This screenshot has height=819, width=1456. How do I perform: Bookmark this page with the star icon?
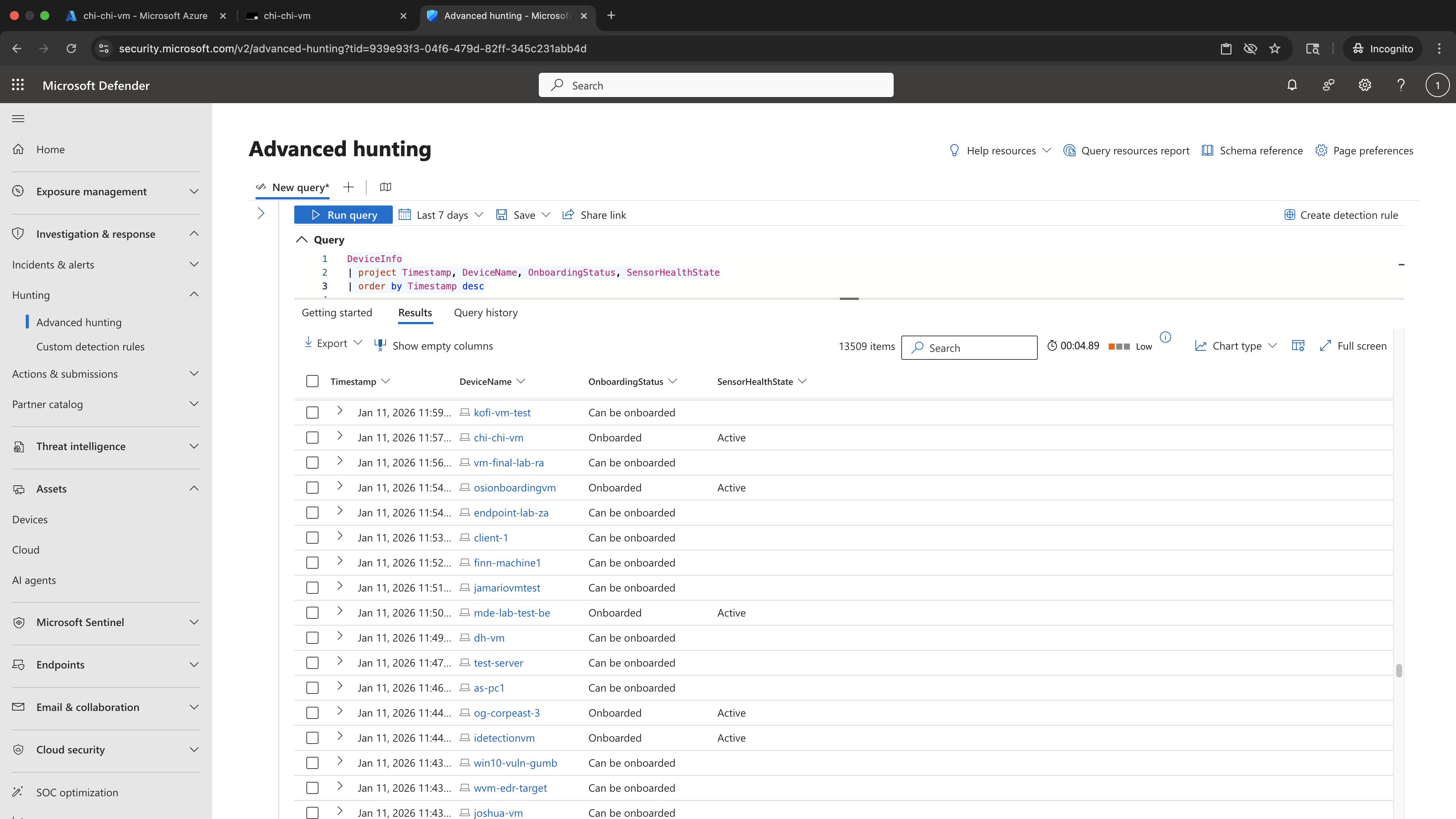pos(1274,49)
